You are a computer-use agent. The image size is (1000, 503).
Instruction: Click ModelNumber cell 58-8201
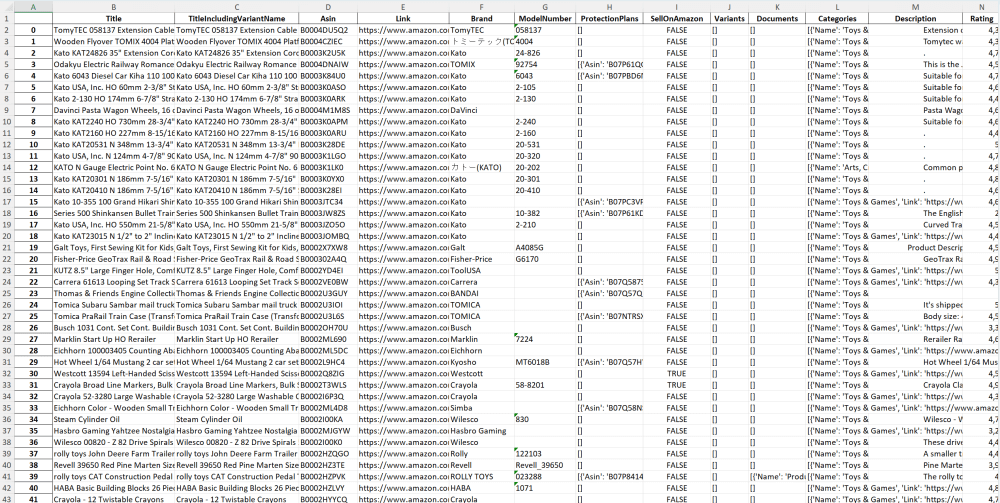click(x=545, y=385)
